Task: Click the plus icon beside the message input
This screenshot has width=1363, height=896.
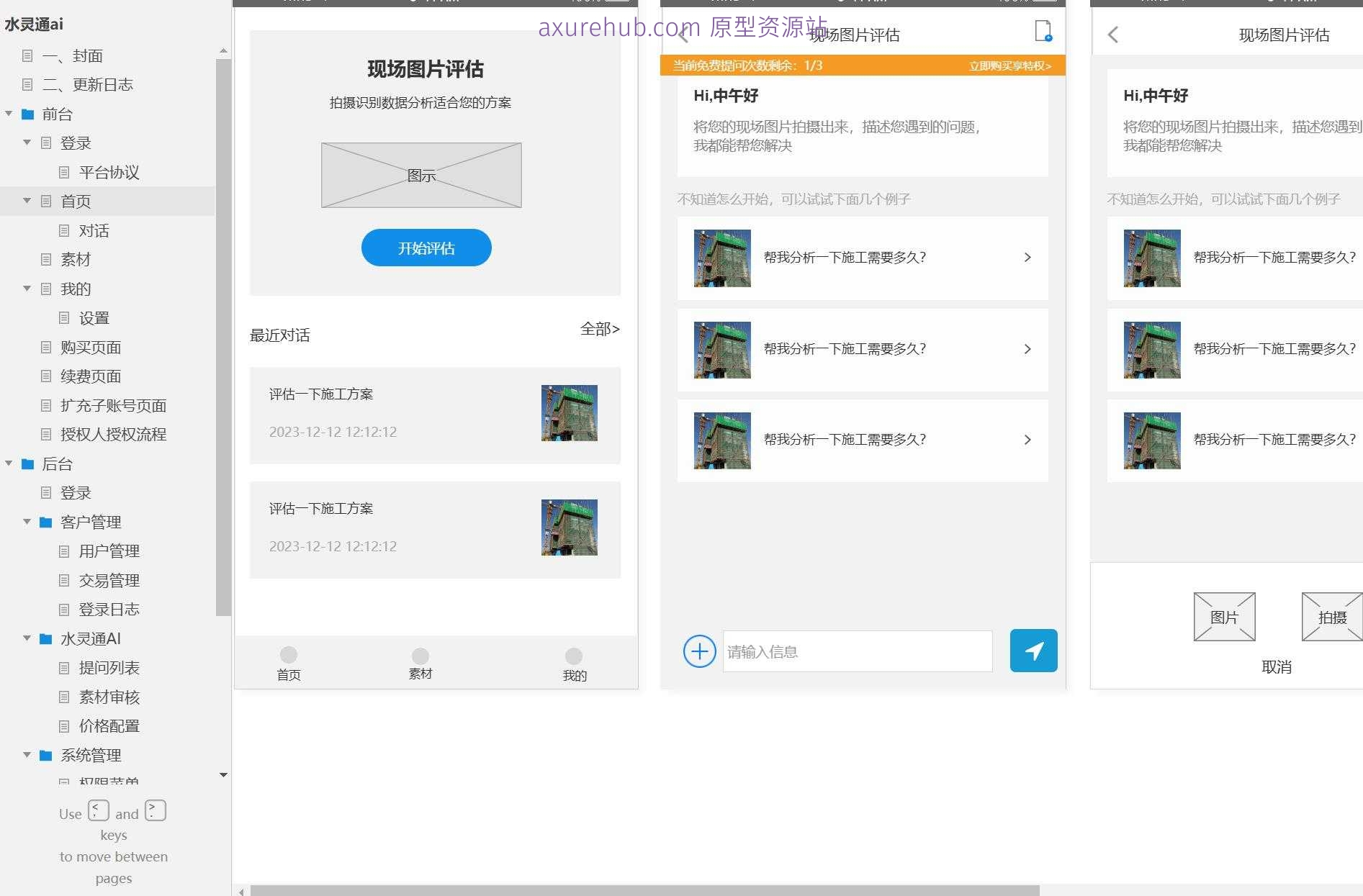Action: [698, 651]
